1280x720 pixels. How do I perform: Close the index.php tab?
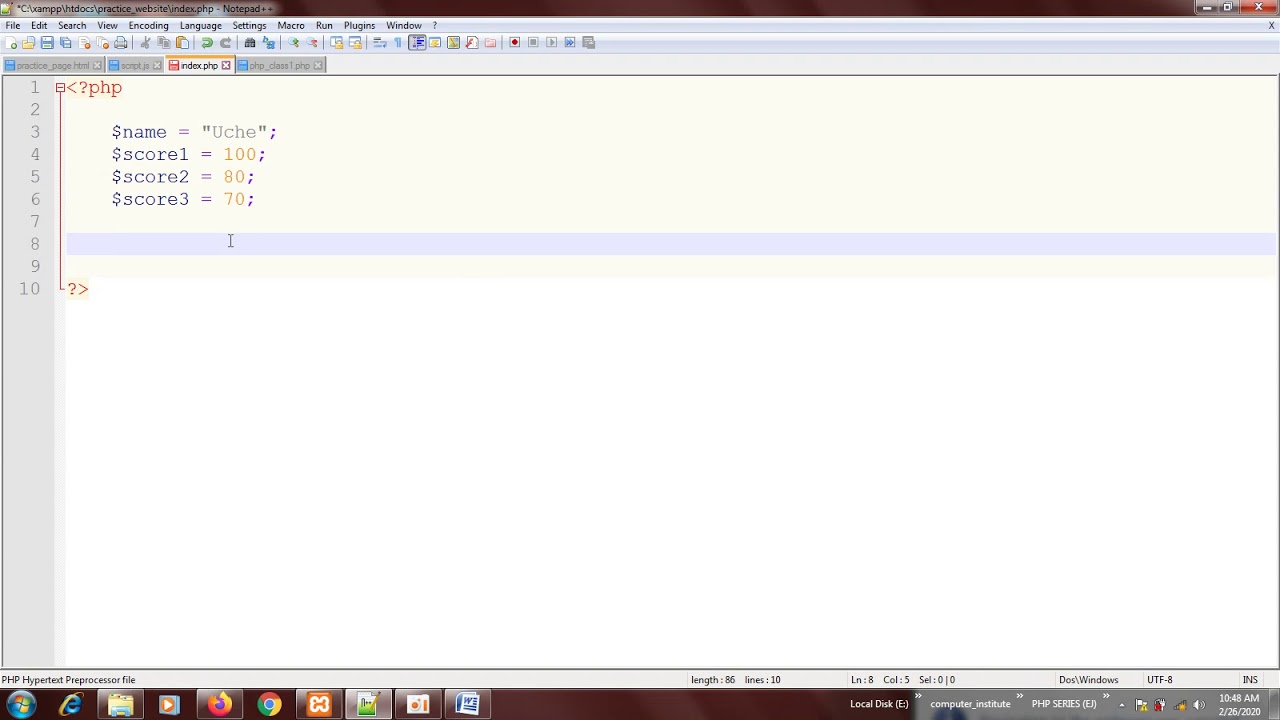pos(226,65)
